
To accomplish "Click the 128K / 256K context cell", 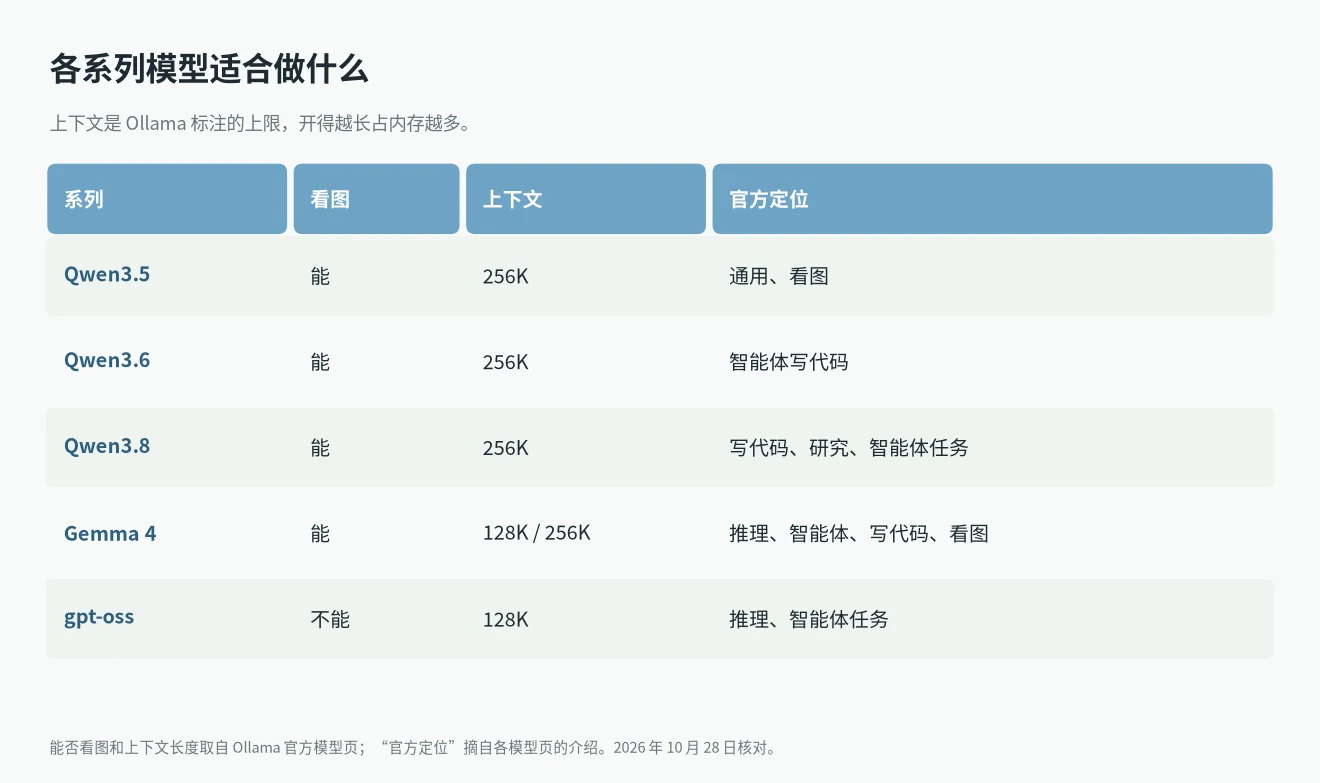I will [x=537, y=534].
